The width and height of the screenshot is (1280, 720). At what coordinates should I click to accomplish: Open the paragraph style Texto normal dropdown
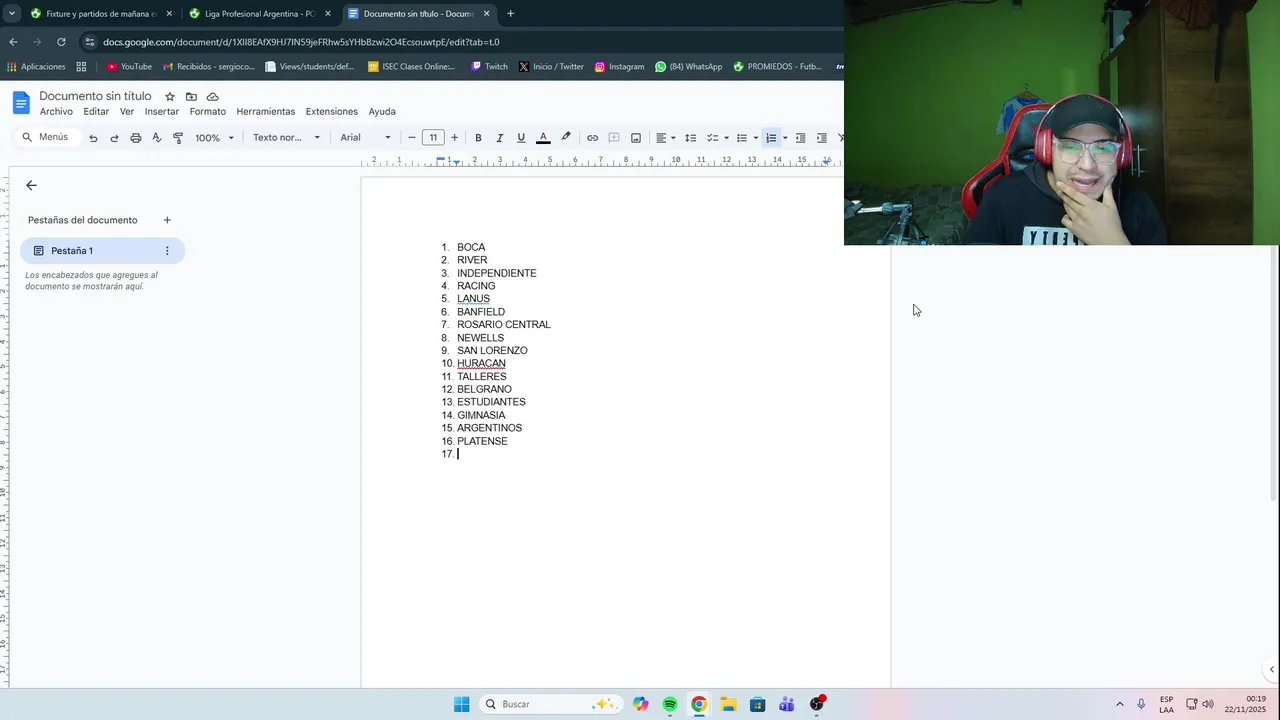pos(286,138)
